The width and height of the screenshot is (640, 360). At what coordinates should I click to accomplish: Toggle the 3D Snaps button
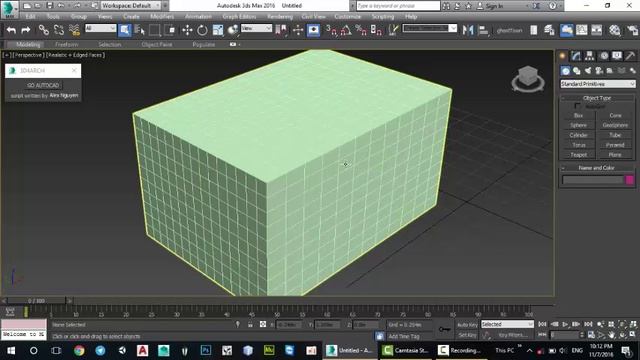click(x=331, y=30)
